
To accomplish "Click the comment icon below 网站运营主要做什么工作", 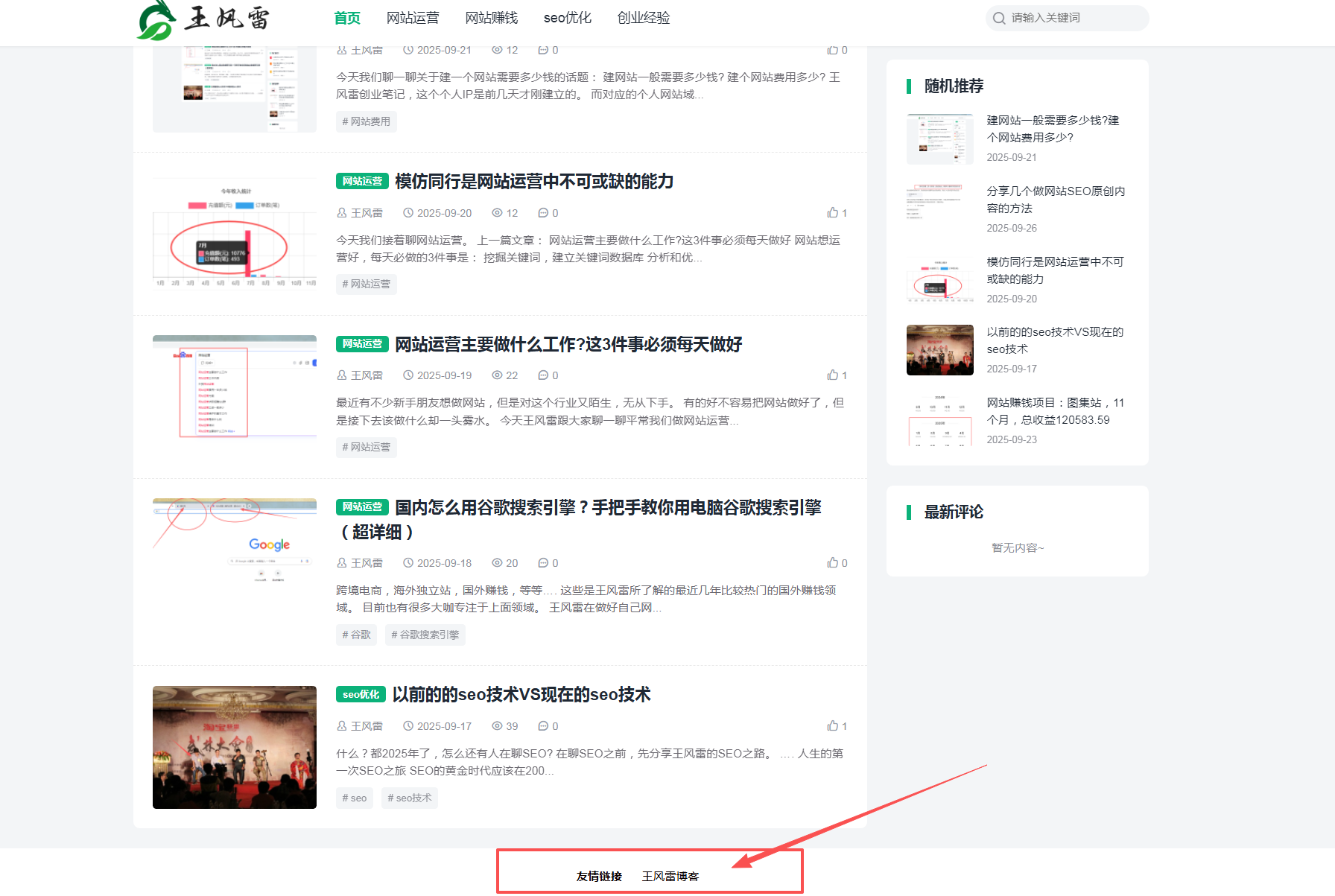I will pos(544,375).
